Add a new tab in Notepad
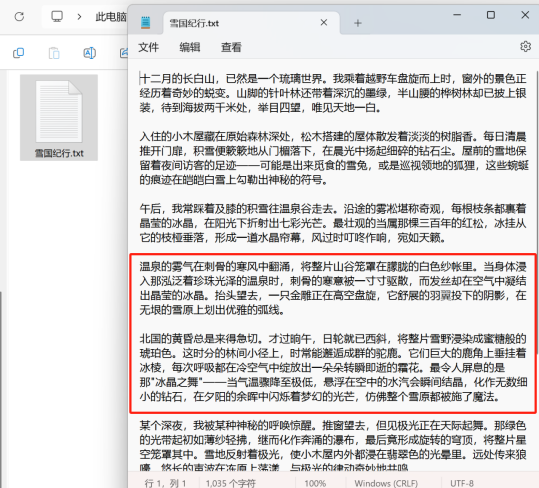The height and width of the screenshot is (488, 539). coord(358,23)
